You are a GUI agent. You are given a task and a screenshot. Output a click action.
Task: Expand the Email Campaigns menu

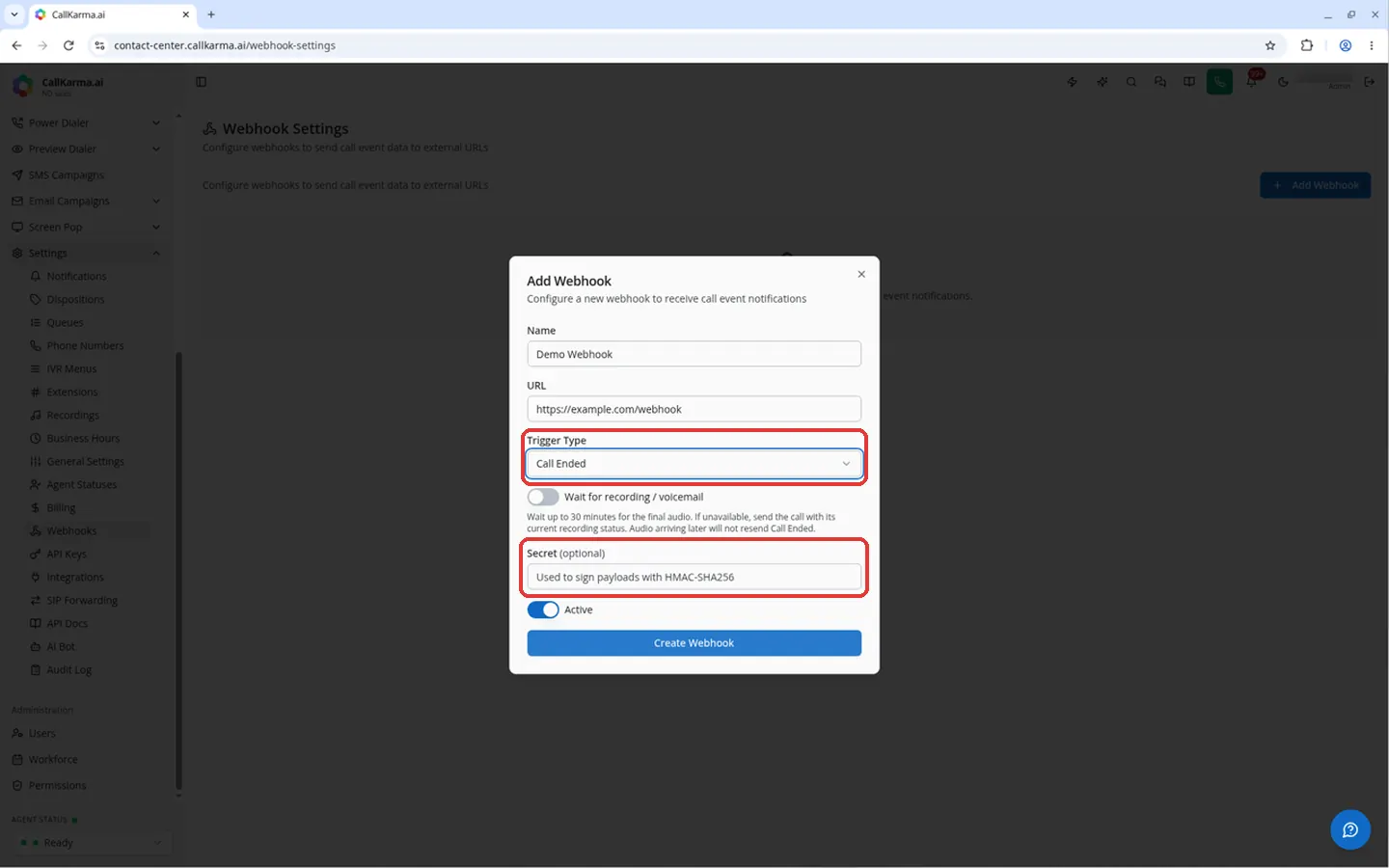point(85,201)
